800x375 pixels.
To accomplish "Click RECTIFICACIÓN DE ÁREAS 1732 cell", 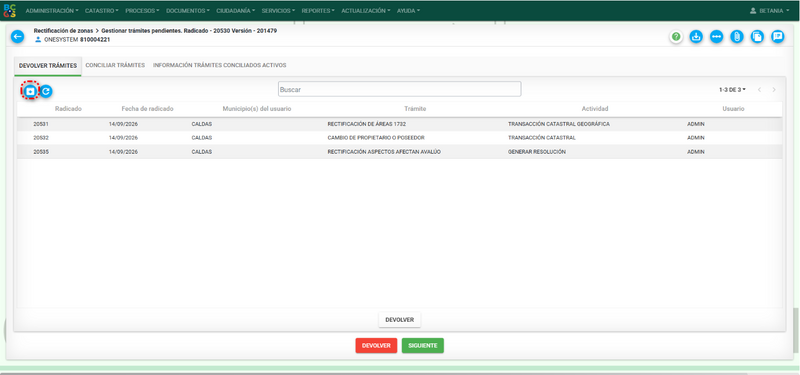I will pos(366,124).
